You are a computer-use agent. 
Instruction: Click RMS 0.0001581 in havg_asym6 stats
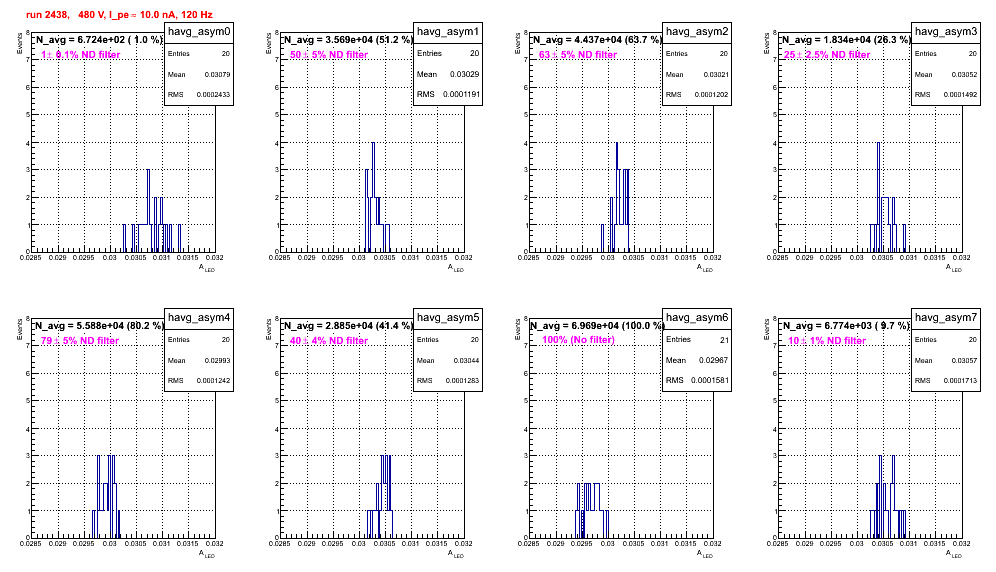click(697, 381)
